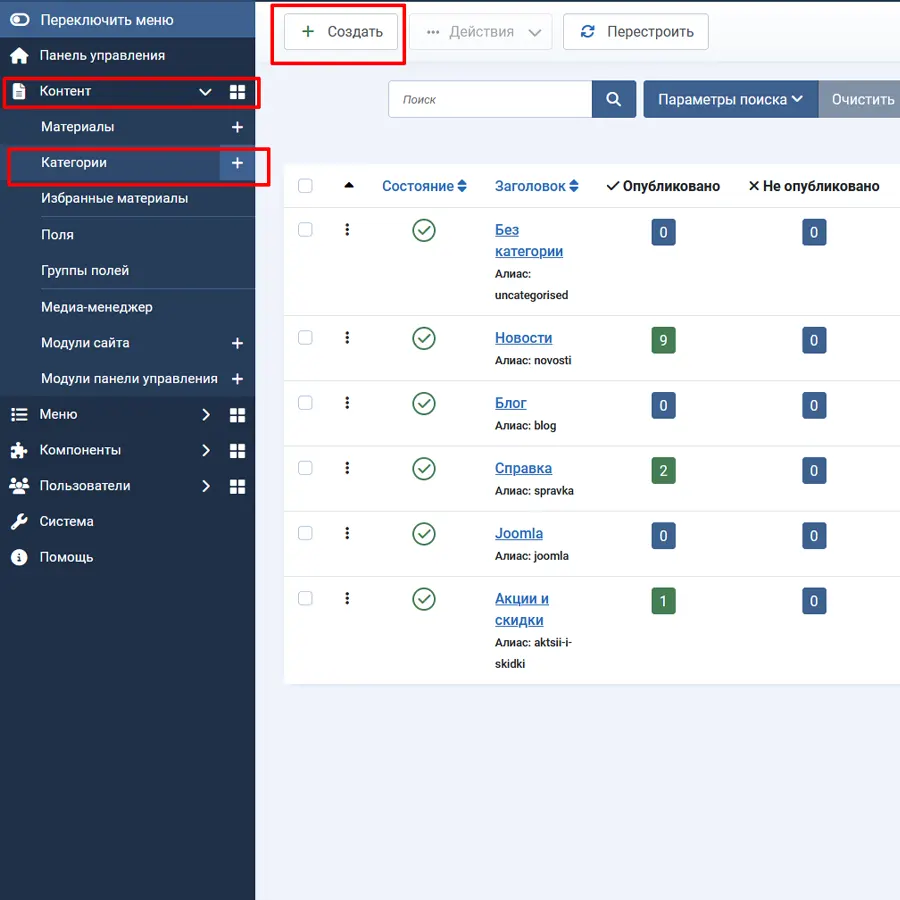900x900 pixels.
Task: Click the plus icon beside Модули сайта
Action: click(237, 343)
